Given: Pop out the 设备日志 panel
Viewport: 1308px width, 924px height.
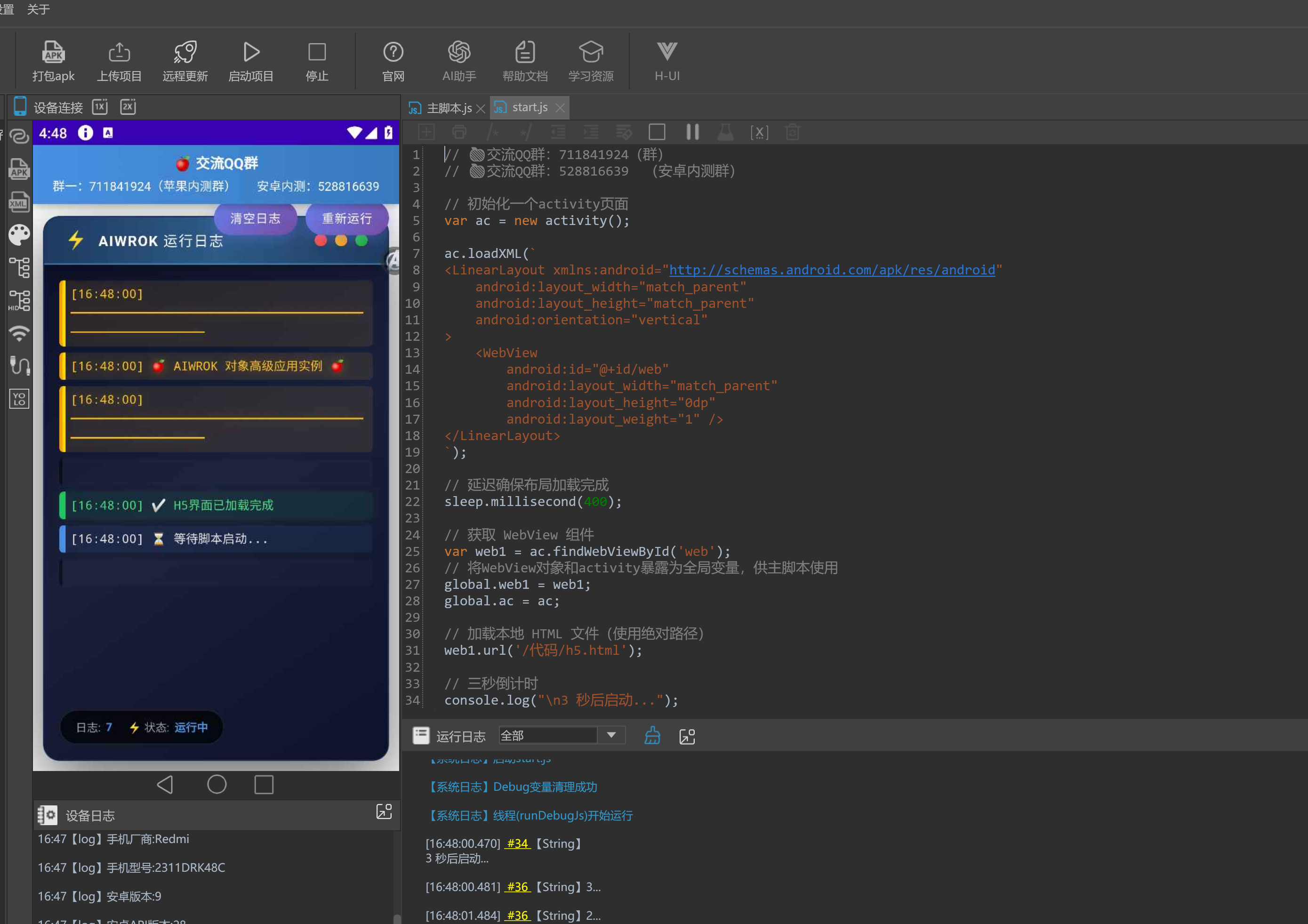Looking at the screenshot, I should pyautogui.click(x=384, y=811).
